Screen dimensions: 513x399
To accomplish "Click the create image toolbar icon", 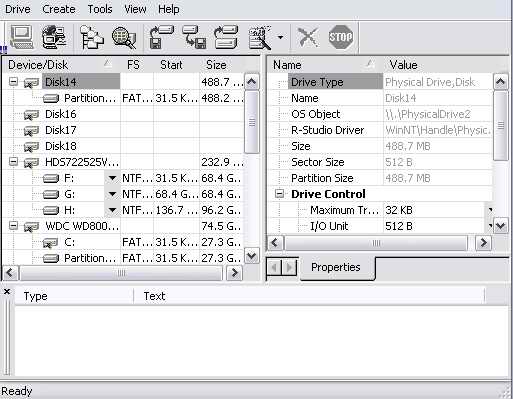I will (161, 37).
